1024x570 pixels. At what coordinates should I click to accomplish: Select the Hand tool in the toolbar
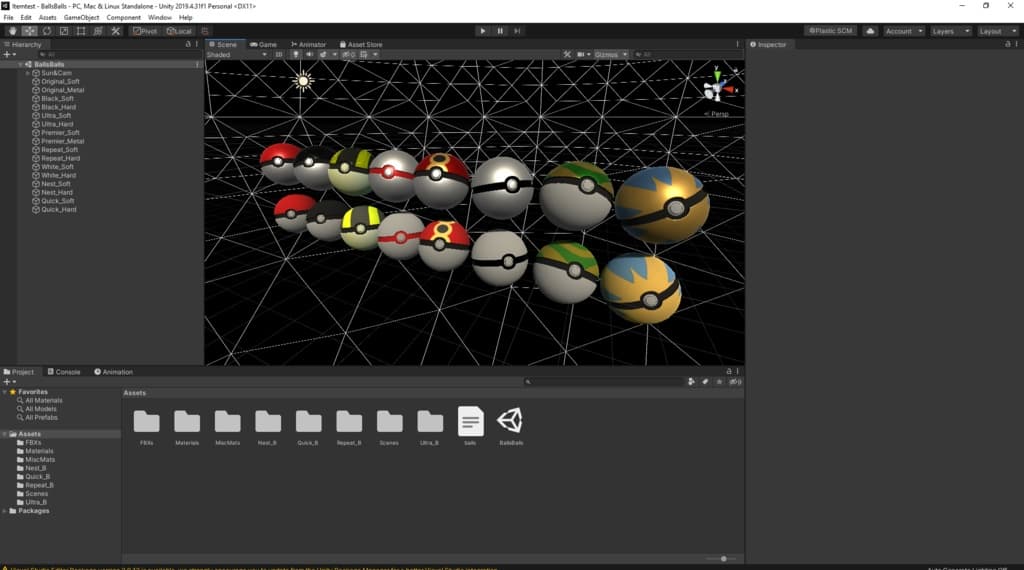pos(12,31)
